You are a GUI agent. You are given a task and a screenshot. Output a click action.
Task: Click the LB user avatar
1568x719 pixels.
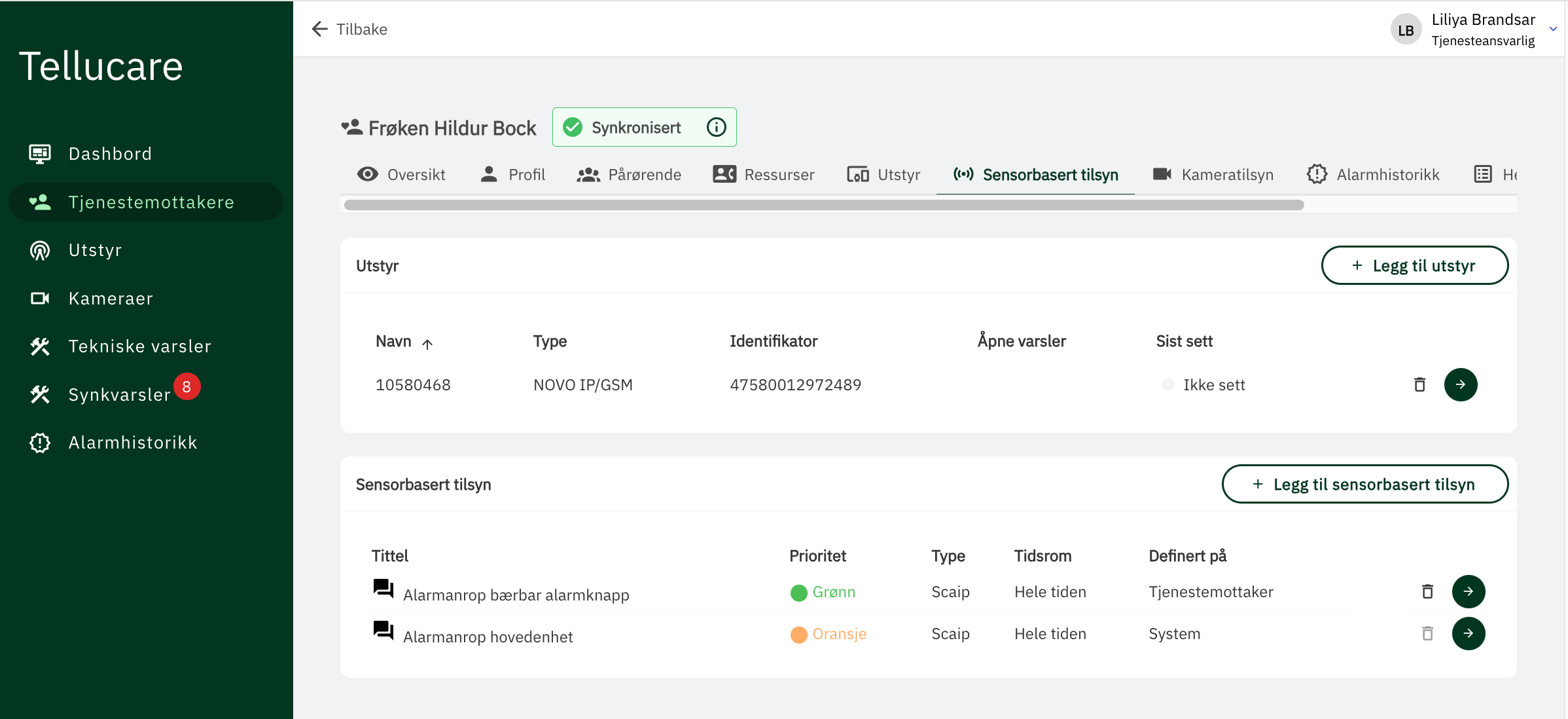pos(1406,29)
